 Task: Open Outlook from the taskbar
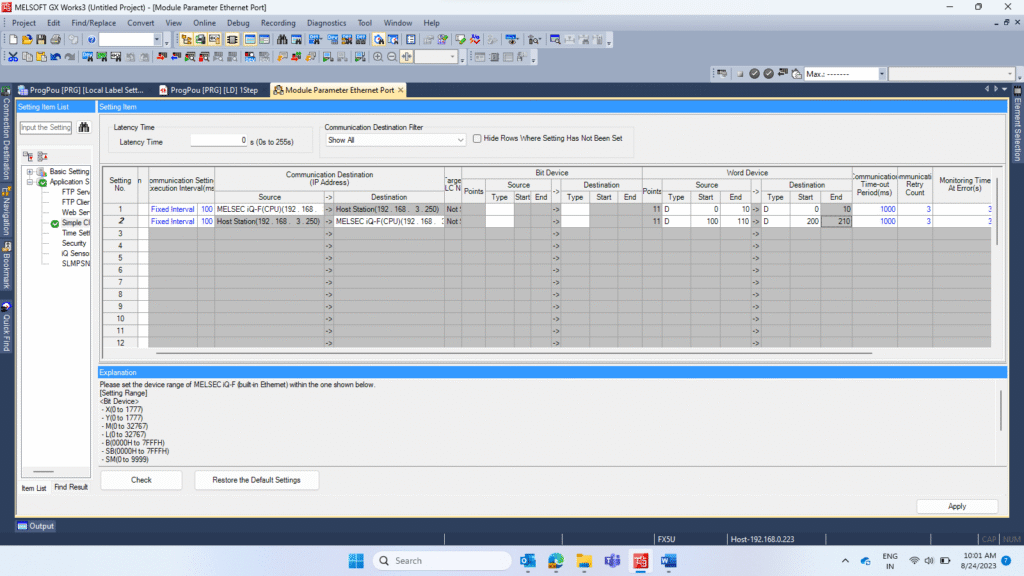pos(528,560)
